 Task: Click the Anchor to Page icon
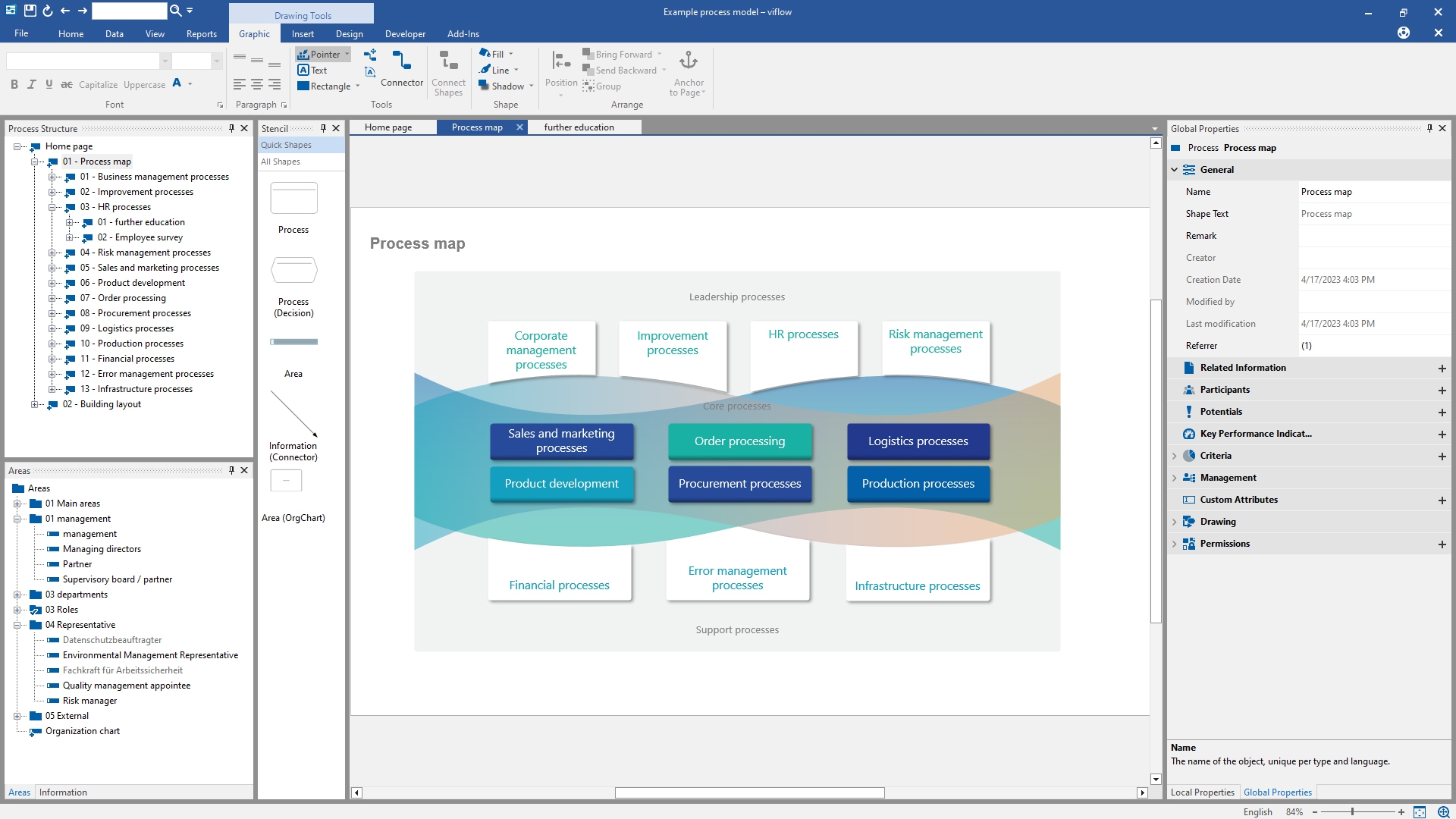pyautogui.click(x=688, y=61)
